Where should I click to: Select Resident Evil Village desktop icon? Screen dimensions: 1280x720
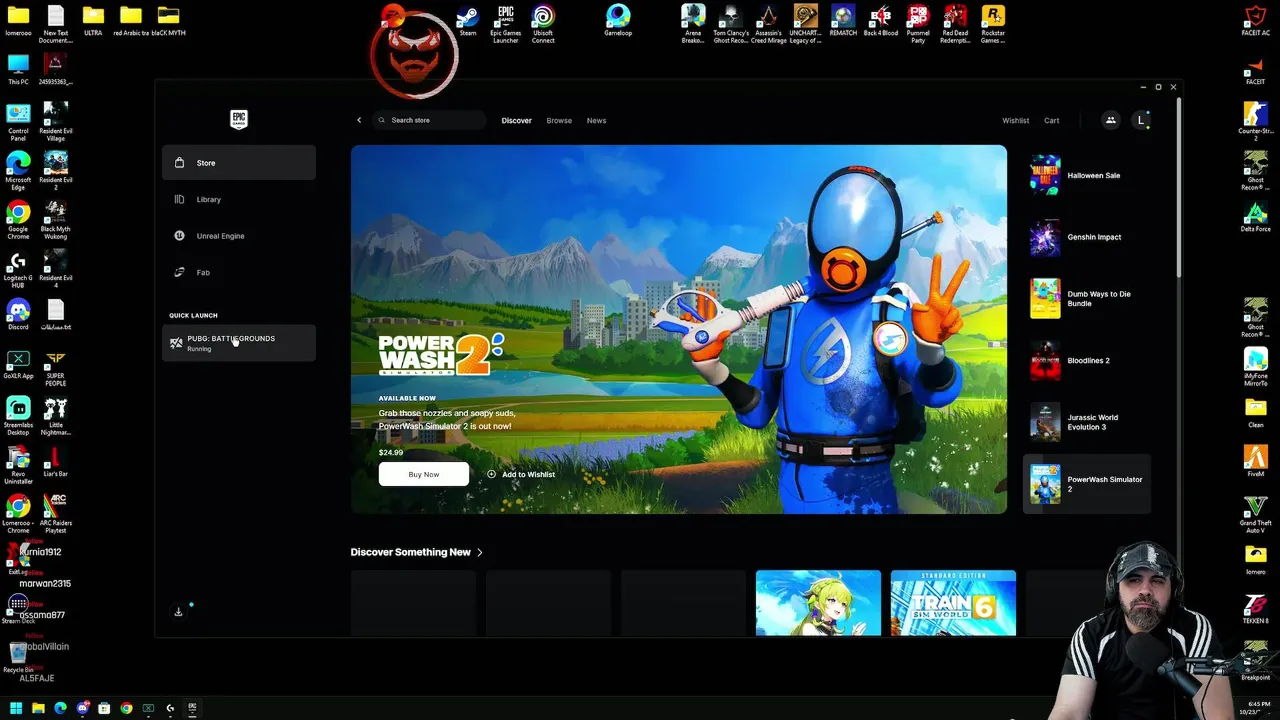click(56, 121)
